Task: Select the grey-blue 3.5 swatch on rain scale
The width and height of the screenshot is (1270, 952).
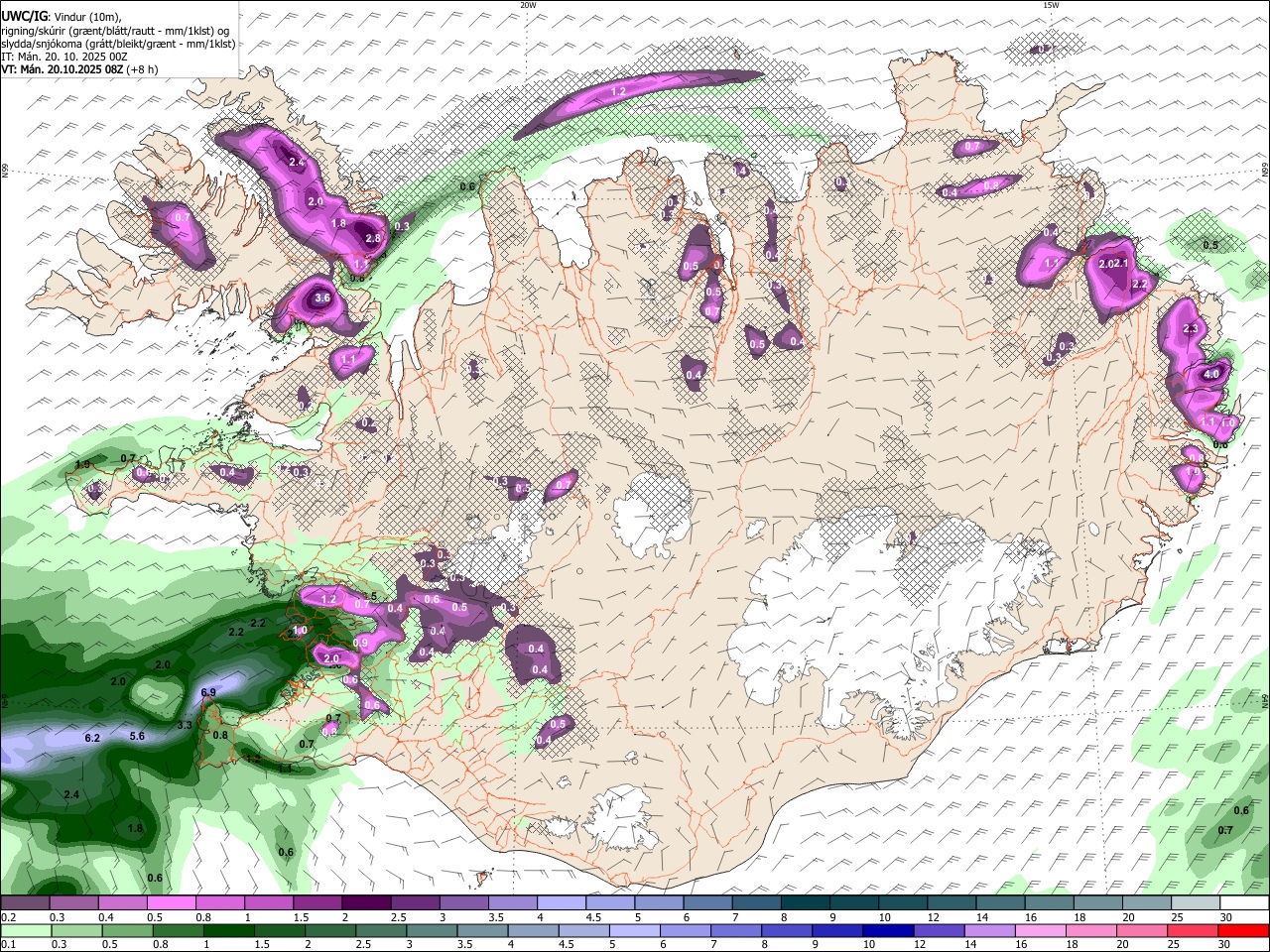Action: tap(483, 930)
